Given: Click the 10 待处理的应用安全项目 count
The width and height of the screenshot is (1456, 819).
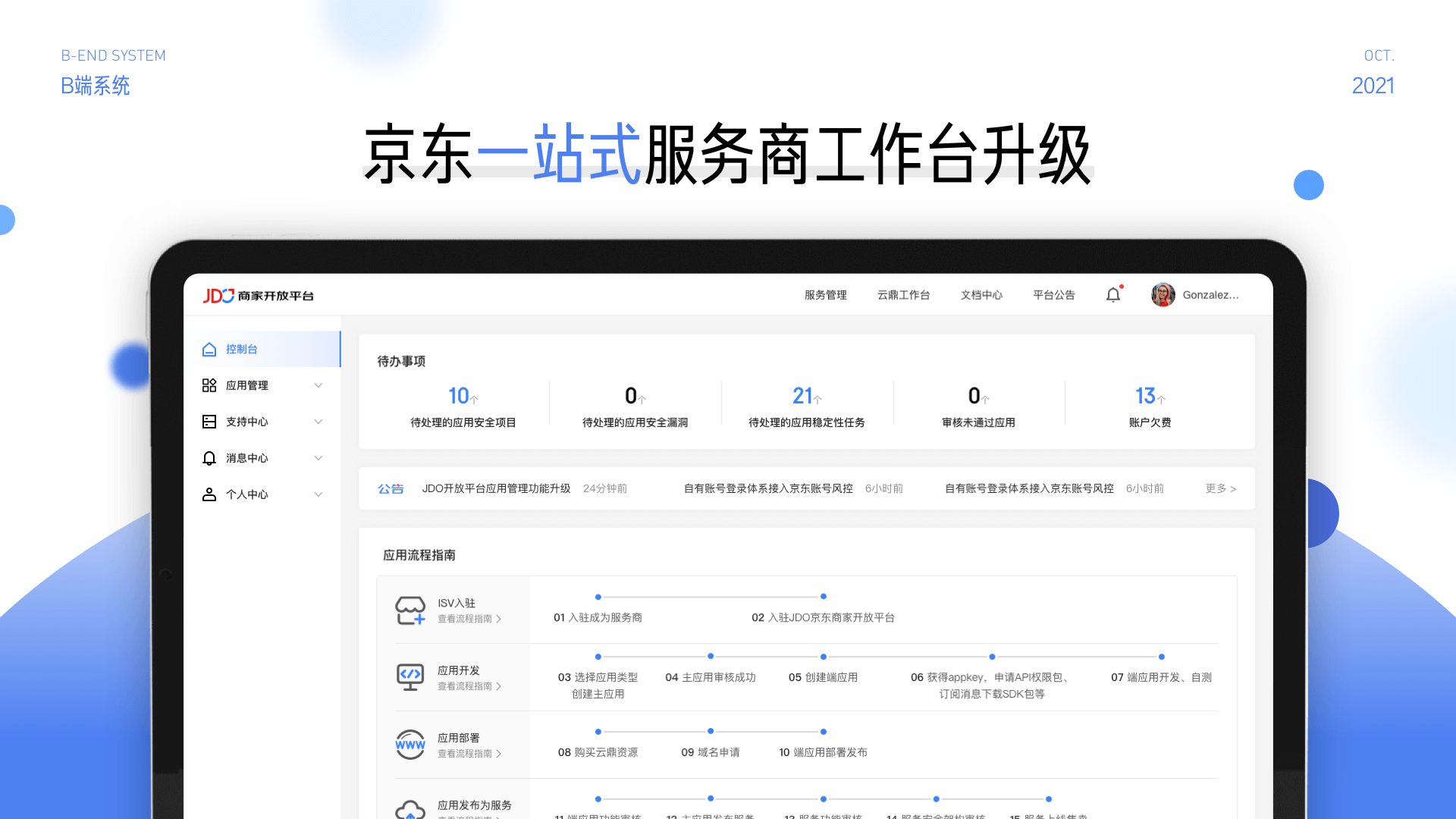Looking at the screenshot, I should click(463, 396).
